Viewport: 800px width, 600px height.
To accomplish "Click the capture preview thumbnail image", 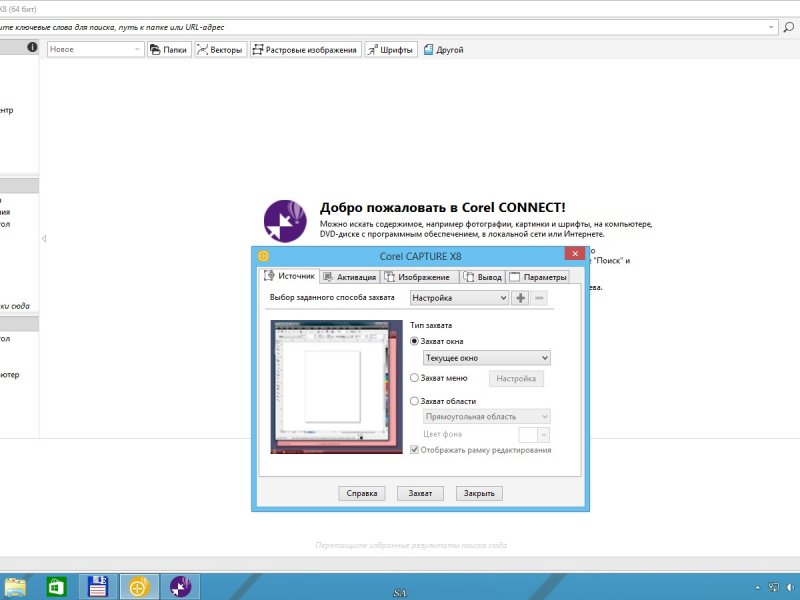I will click(x=336, y=387).
